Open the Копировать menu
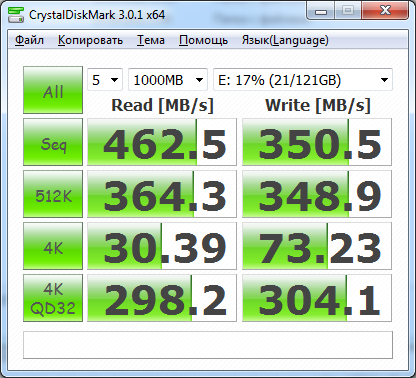 point(90,40)
